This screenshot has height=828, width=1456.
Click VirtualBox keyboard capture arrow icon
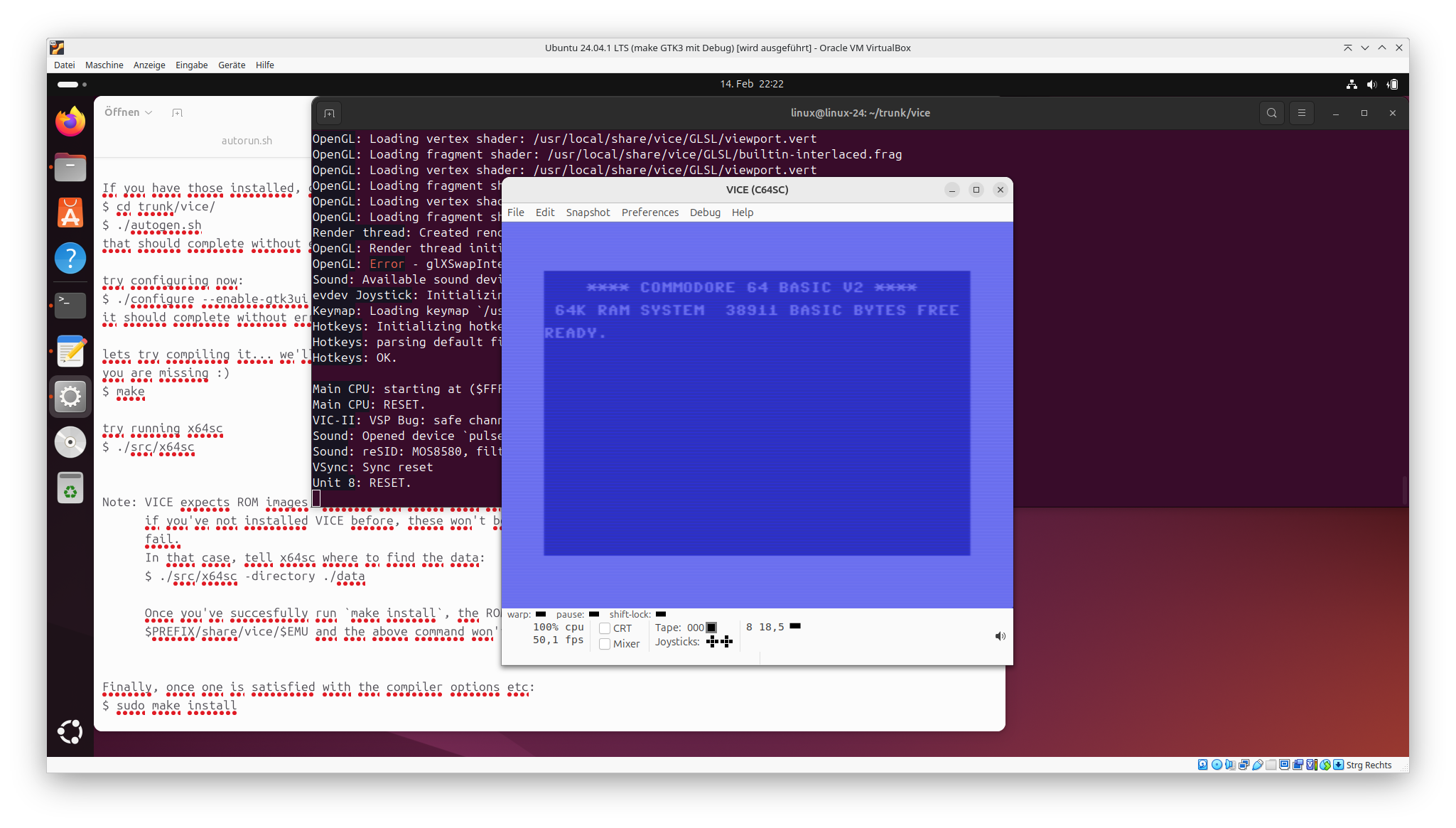tap(1339, 765)
